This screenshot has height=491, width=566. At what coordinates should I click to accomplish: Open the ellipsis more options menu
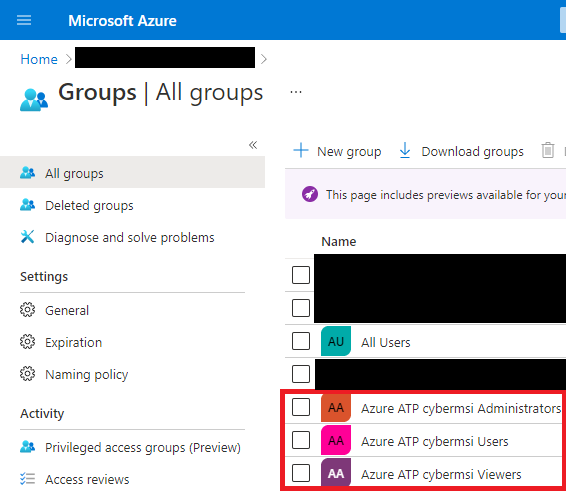point(296,92)
